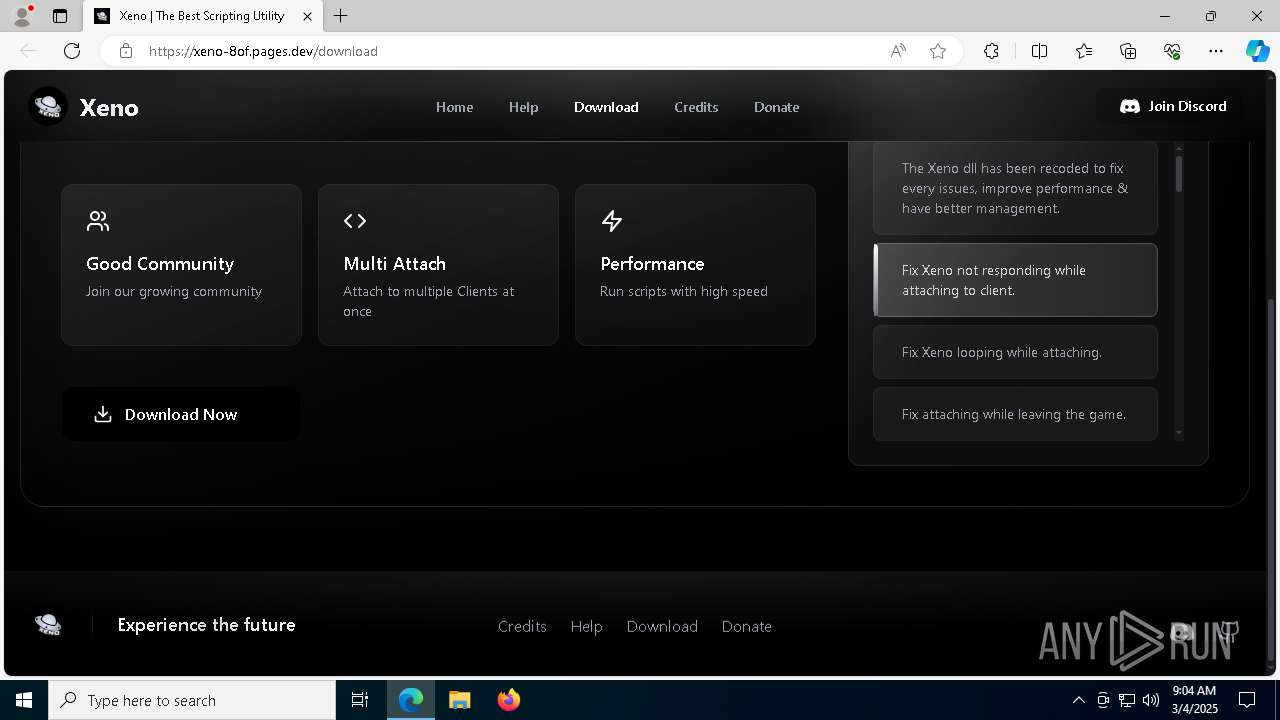This screenshot has height=720, width=1280.
Task: Open clock and date in taskbar
Action: 1194,700
